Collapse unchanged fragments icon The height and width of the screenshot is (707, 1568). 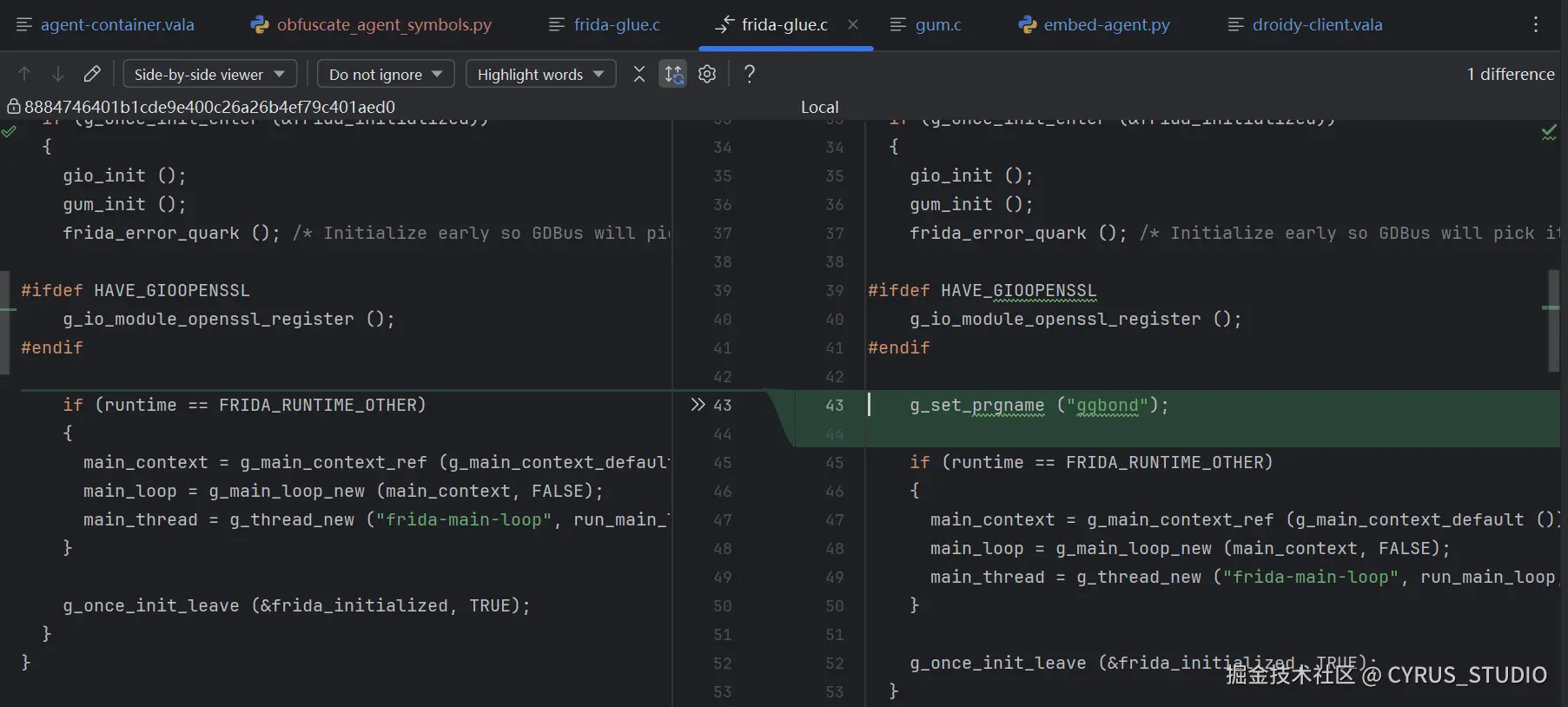(x=639, y=74)
